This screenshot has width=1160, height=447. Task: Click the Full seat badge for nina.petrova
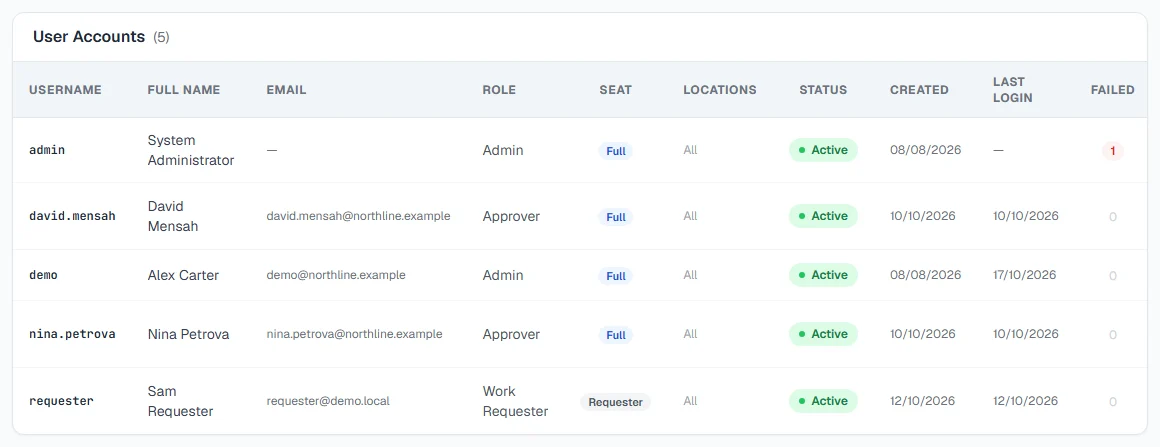[616, 335]
